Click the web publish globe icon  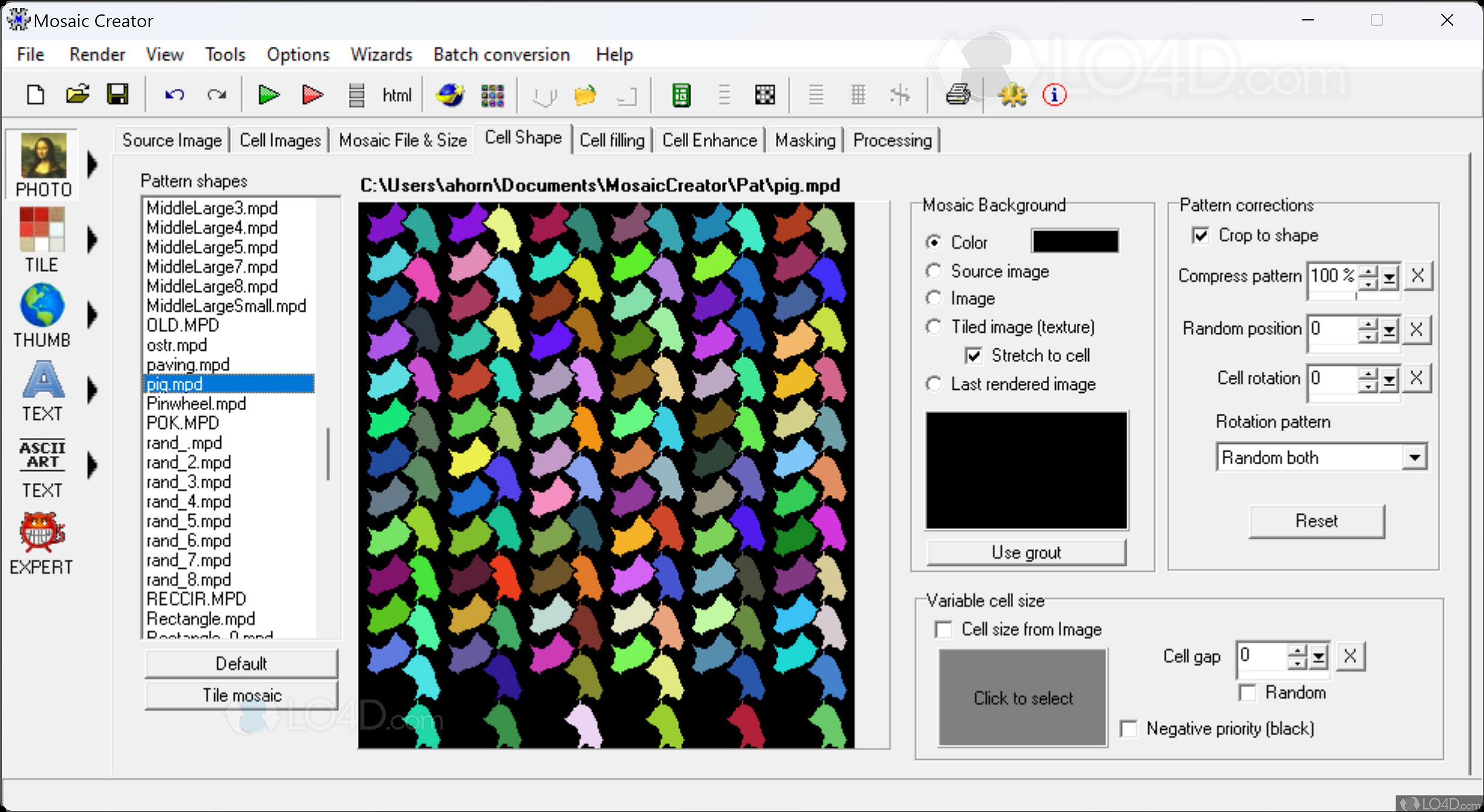[x=448, y=94]
